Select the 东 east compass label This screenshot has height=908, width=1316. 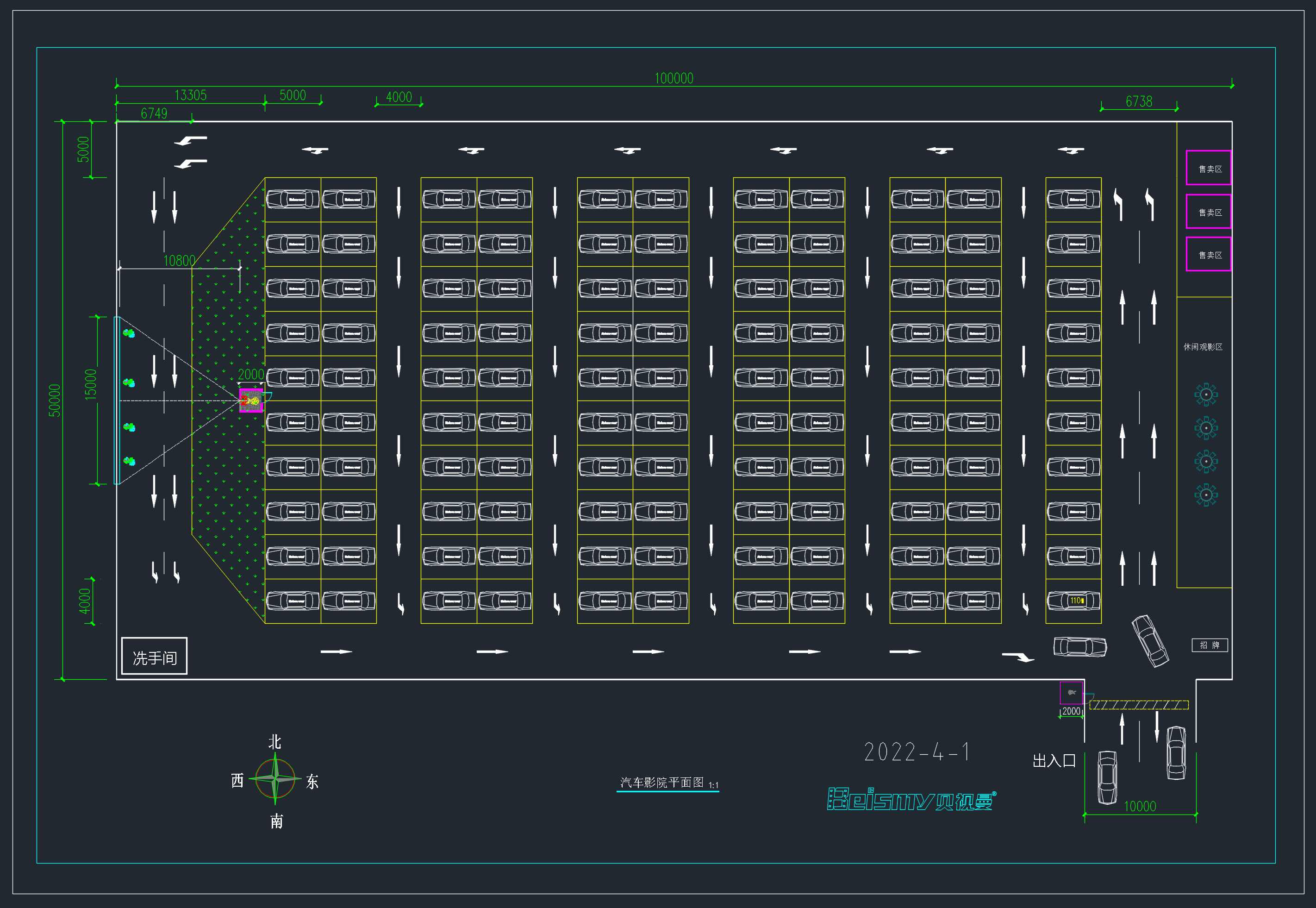pyautogui.click(x=312, y=781)
